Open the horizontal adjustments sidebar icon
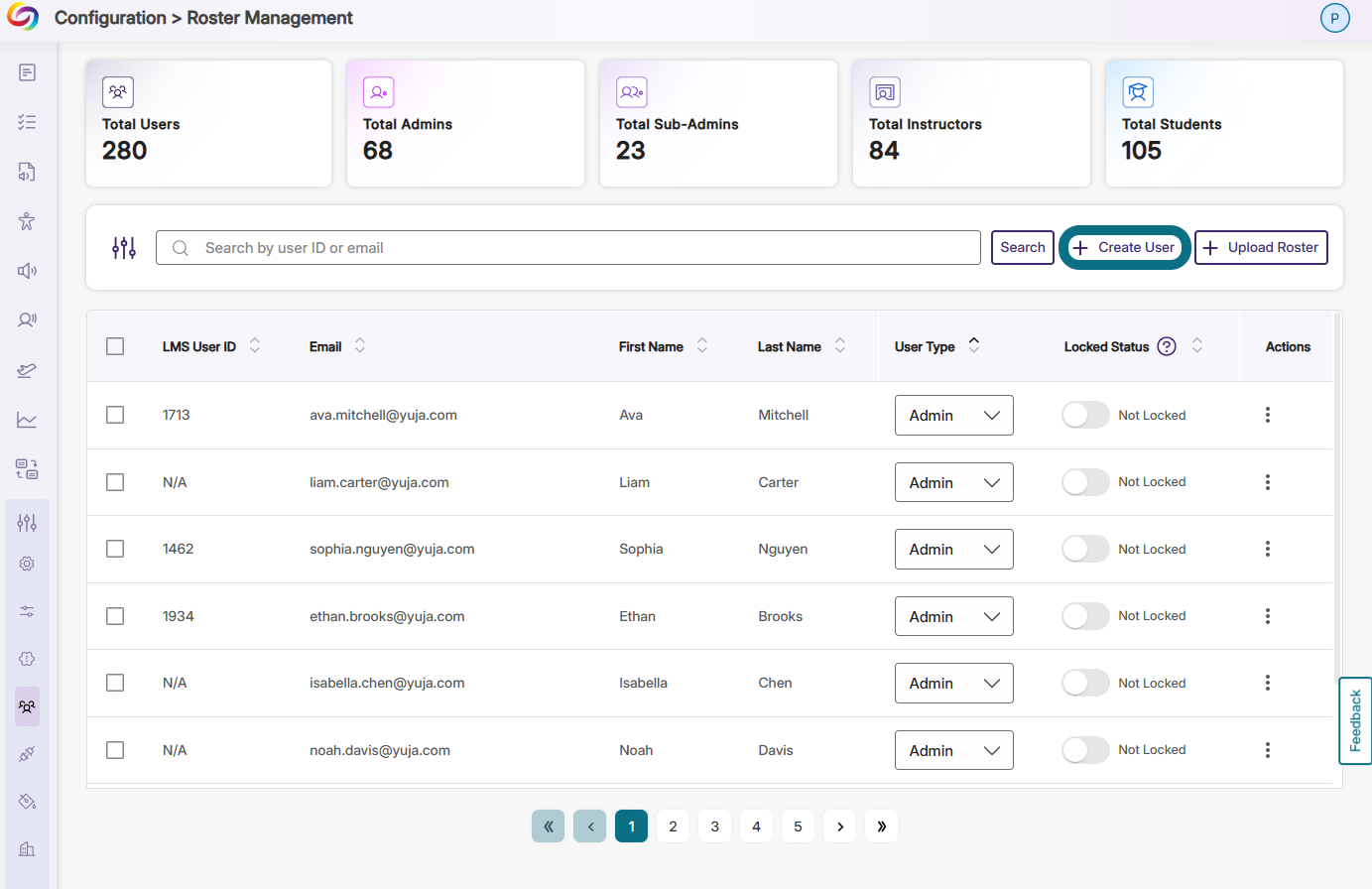This screenshot has width=1372, height=889. point(27,611)
